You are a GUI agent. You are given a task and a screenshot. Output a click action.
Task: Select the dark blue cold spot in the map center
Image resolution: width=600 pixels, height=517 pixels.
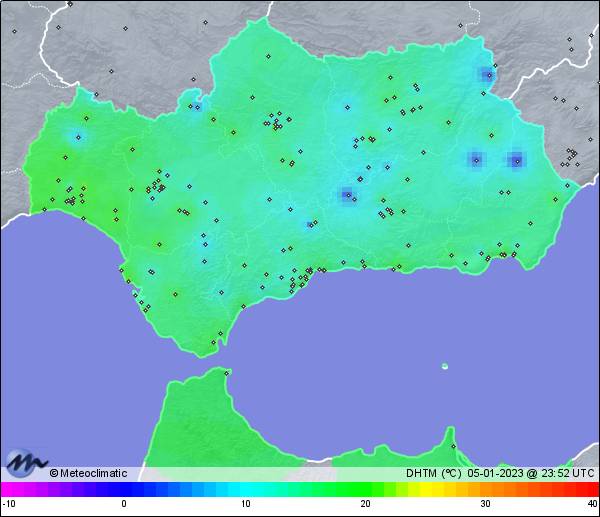click(x=347, y=195)
